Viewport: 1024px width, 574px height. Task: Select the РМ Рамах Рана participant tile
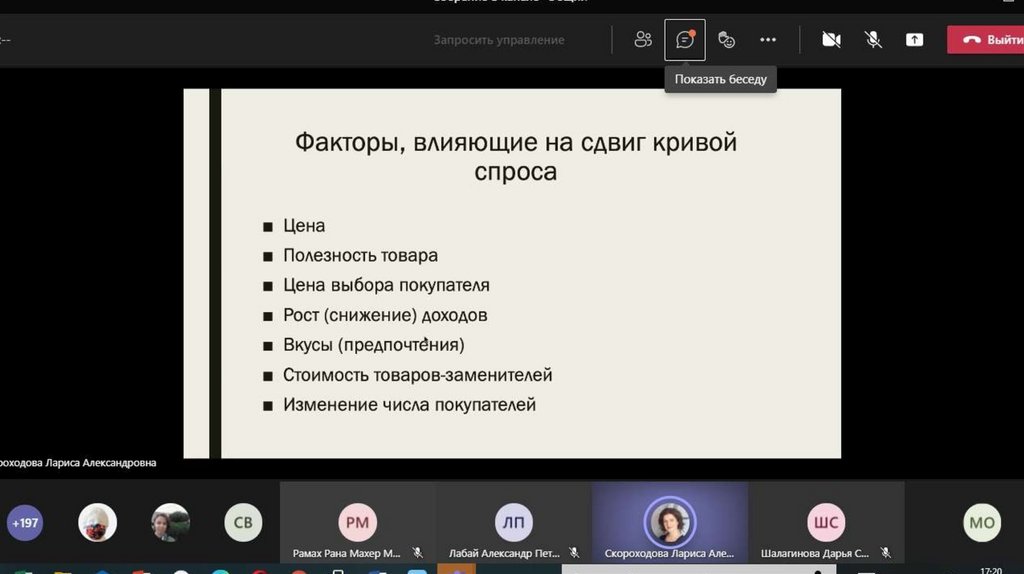click(x=357, y=522)
